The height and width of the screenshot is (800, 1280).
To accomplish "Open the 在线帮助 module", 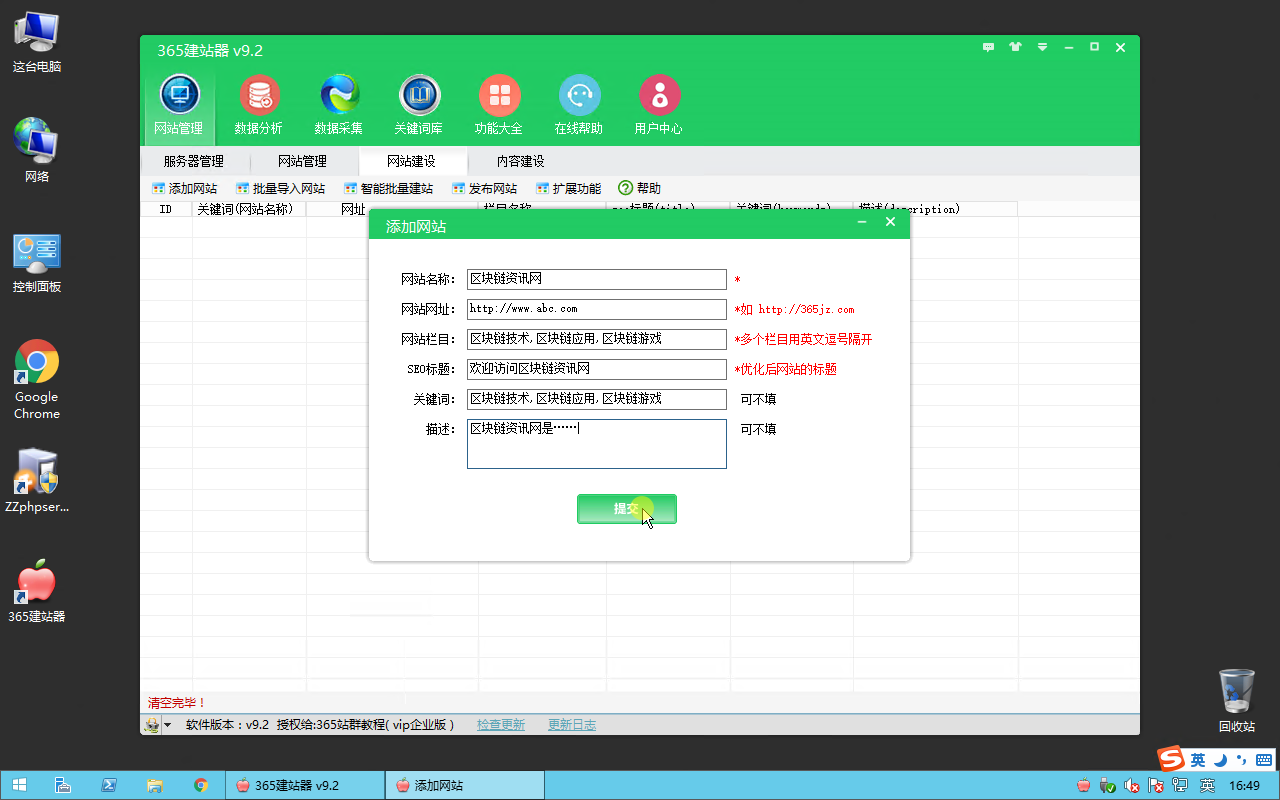I will (579, 106).
